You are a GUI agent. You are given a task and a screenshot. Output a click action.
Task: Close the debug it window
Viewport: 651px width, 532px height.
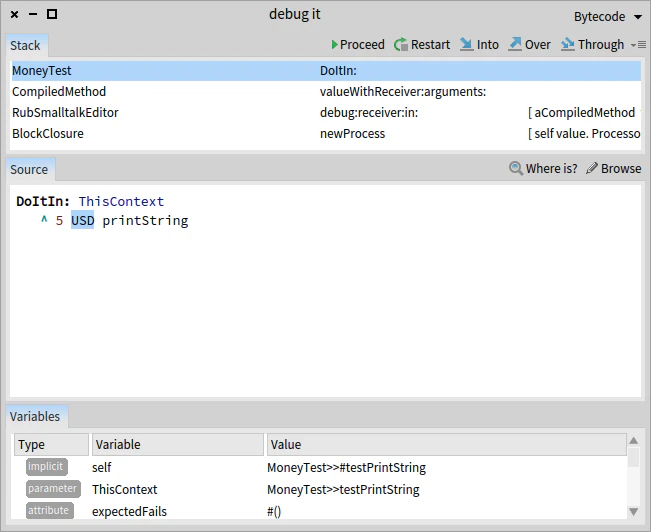tap(15, 15)
